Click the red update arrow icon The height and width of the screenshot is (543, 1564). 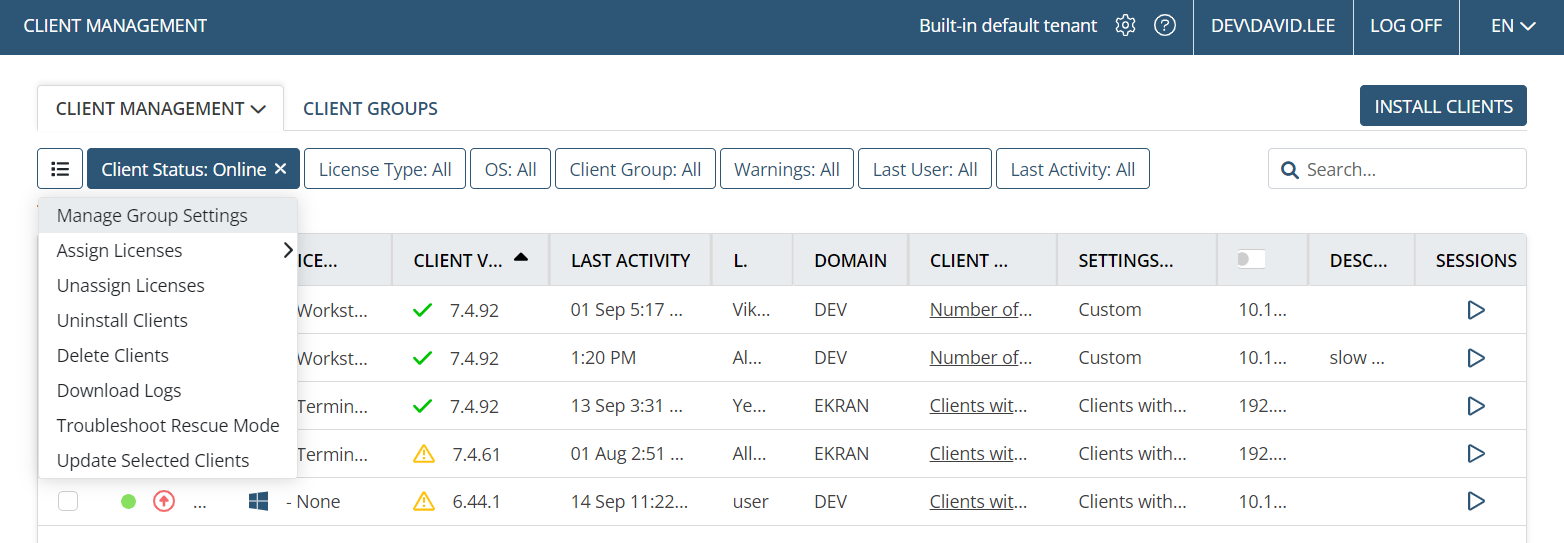[x=163, y=501]
